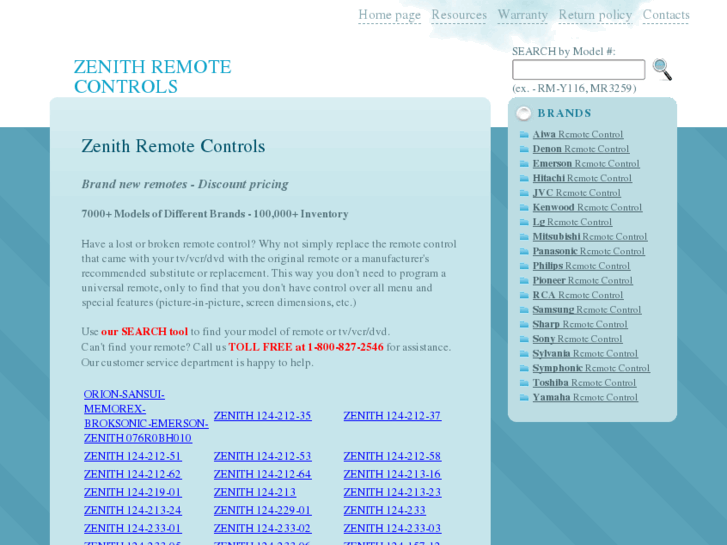727x545 pixels.
Task: Open Mitsubishi Remote Control link
Action: (x=590, y=237)
